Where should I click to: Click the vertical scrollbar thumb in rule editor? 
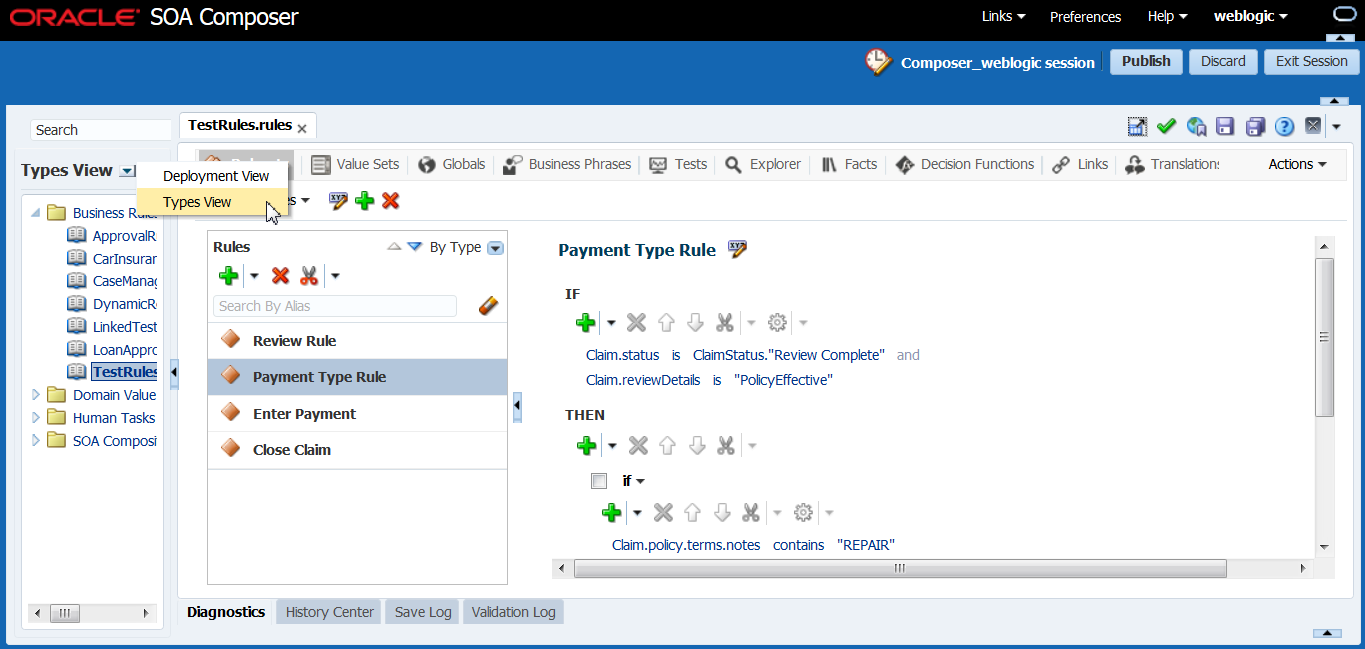pyautogui.click(x=1324, y=337)
